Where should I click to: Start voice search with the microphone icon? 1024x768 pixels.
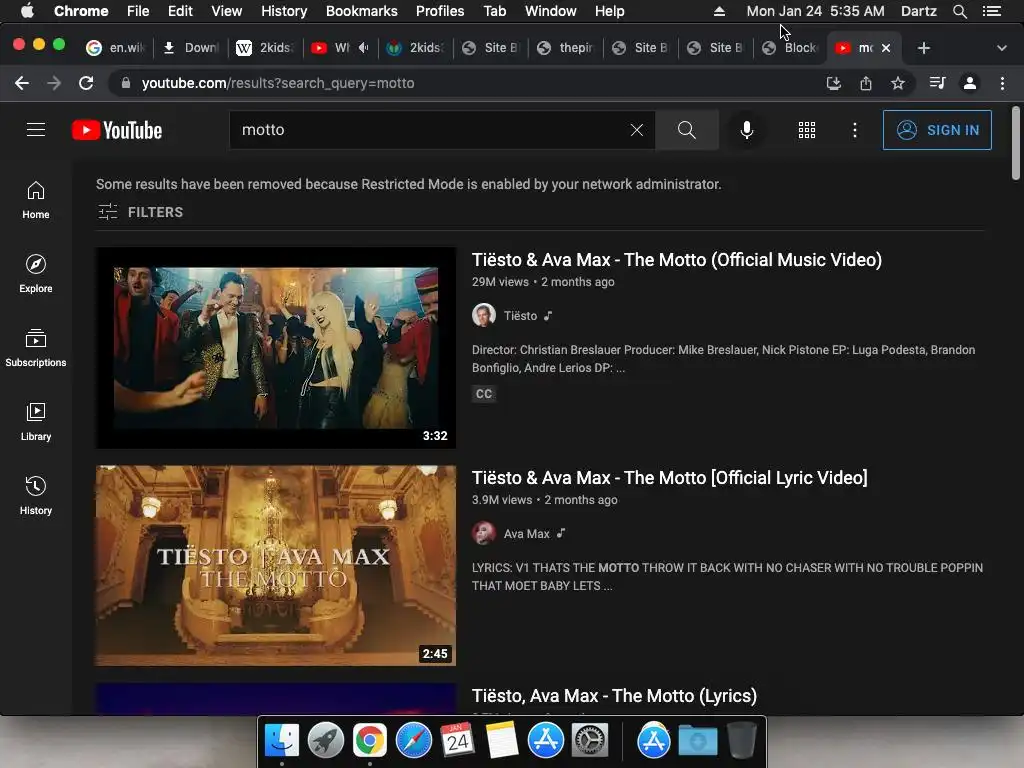(x=746, y=130)
